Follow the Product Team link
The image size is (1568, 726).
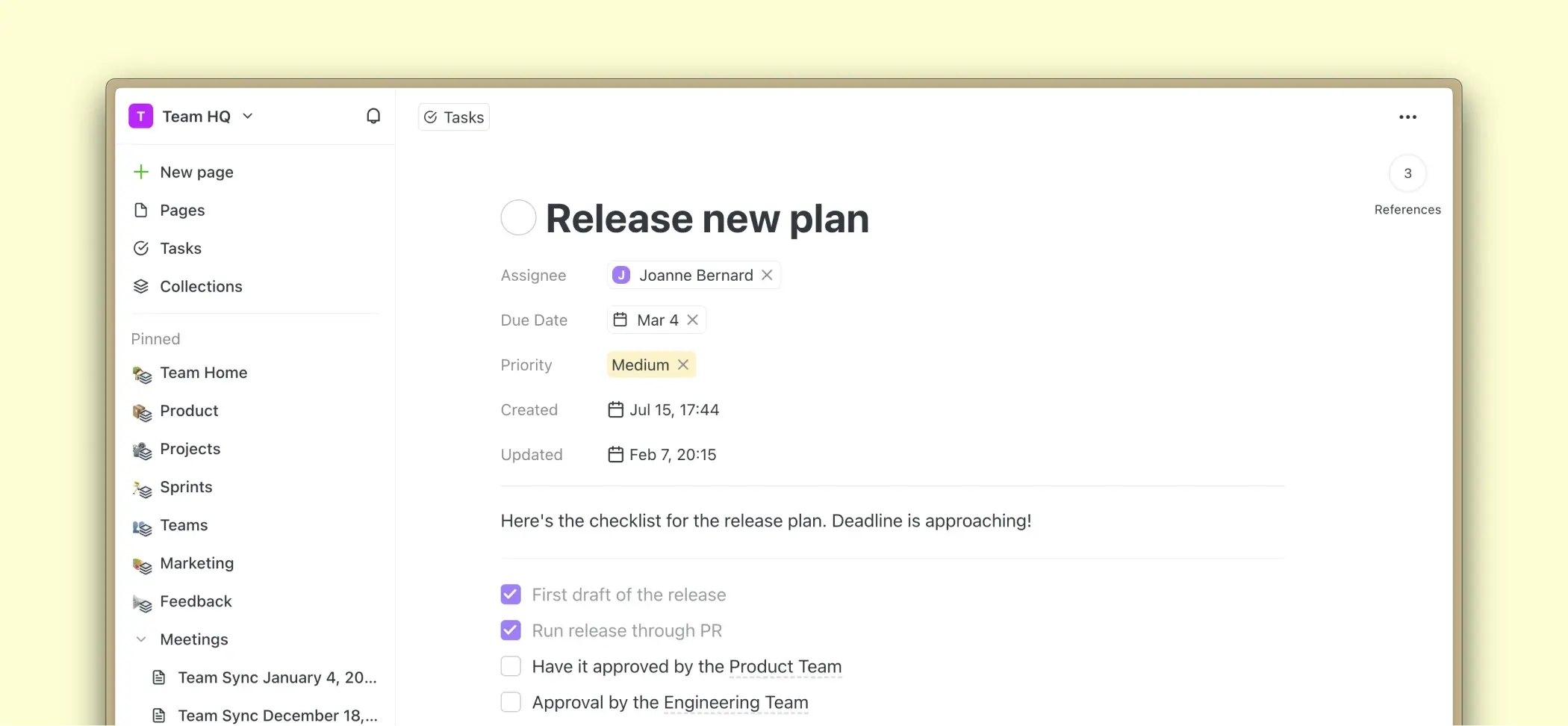(x=785, y=666)
